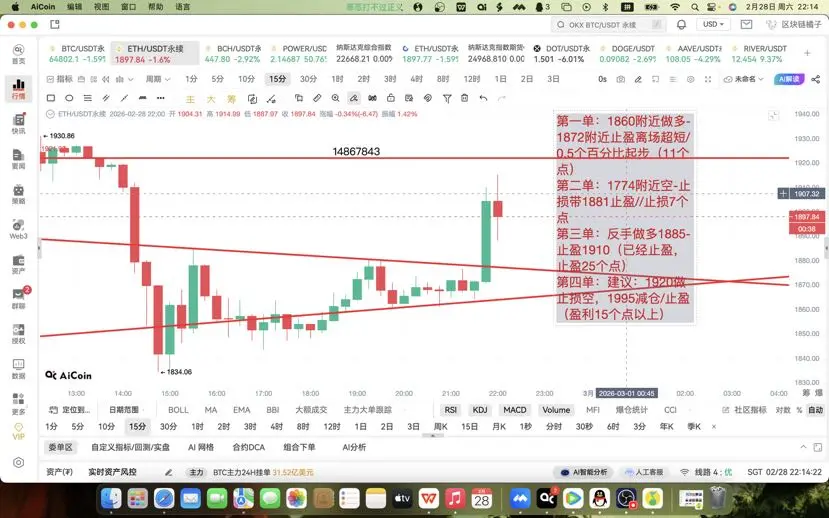The image size is (829, 518).
Task: Open the AI 网格 tab
Action: click(x=201, y=447)
